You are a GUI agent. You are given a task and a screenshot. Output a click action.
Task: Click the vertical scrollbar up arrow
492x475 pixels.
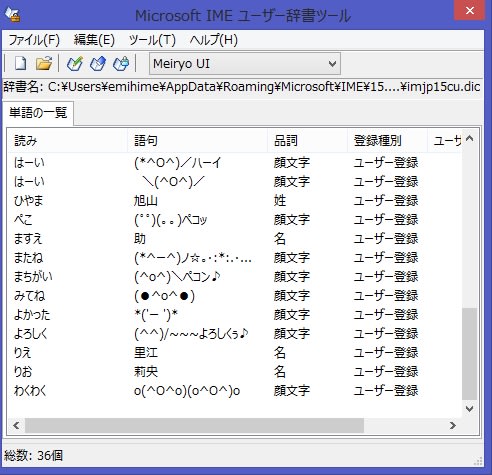click(469, 138)
